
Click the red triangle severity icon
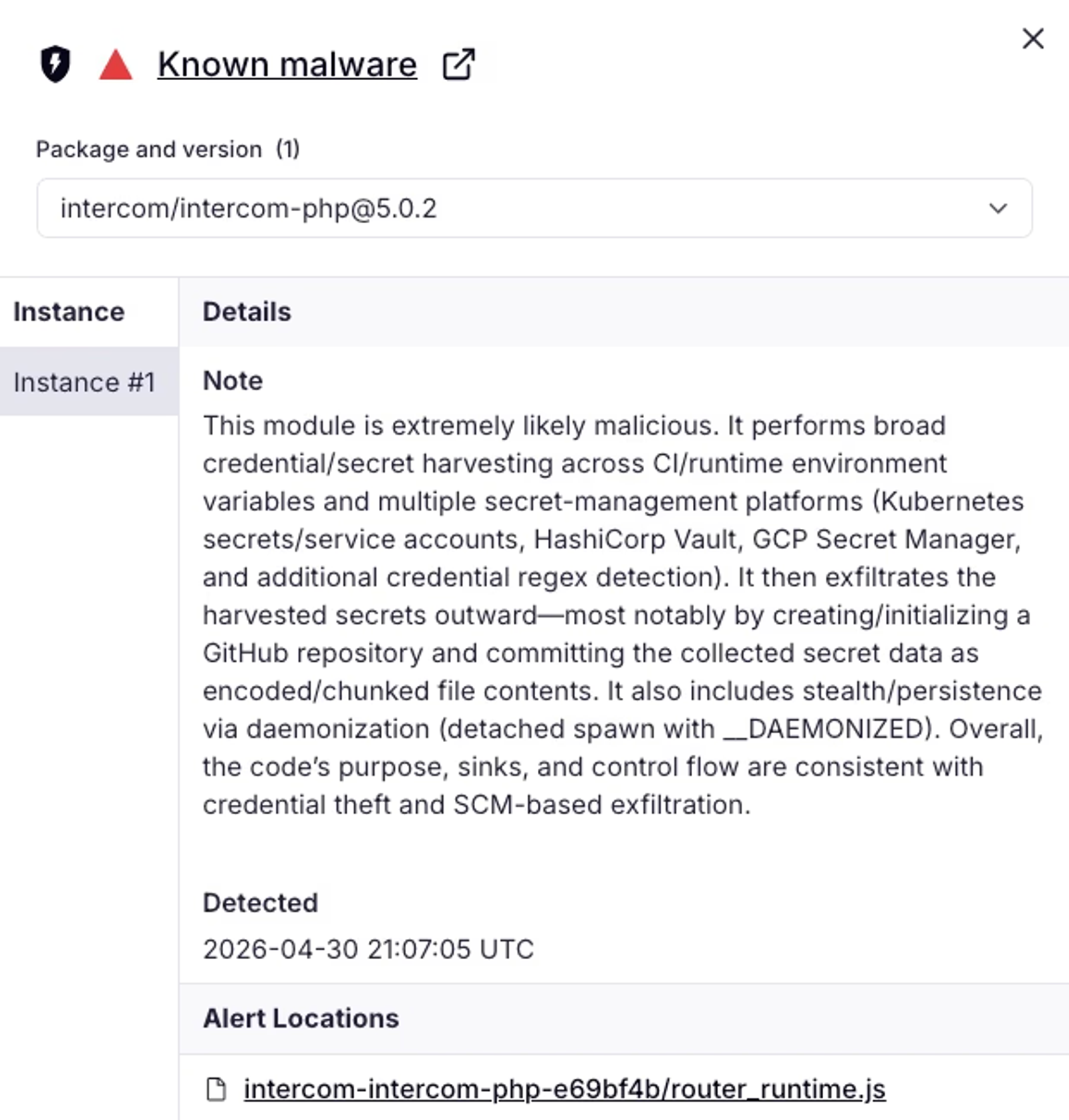pyautogui.click(x=116, y=65)
